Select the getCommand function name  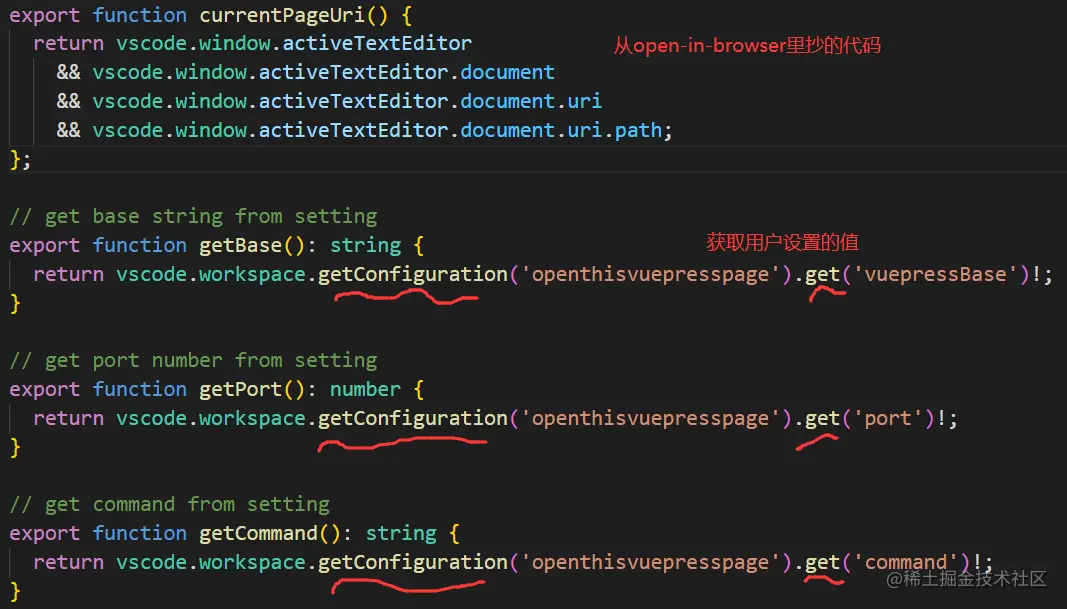click(x=258, y=533)
